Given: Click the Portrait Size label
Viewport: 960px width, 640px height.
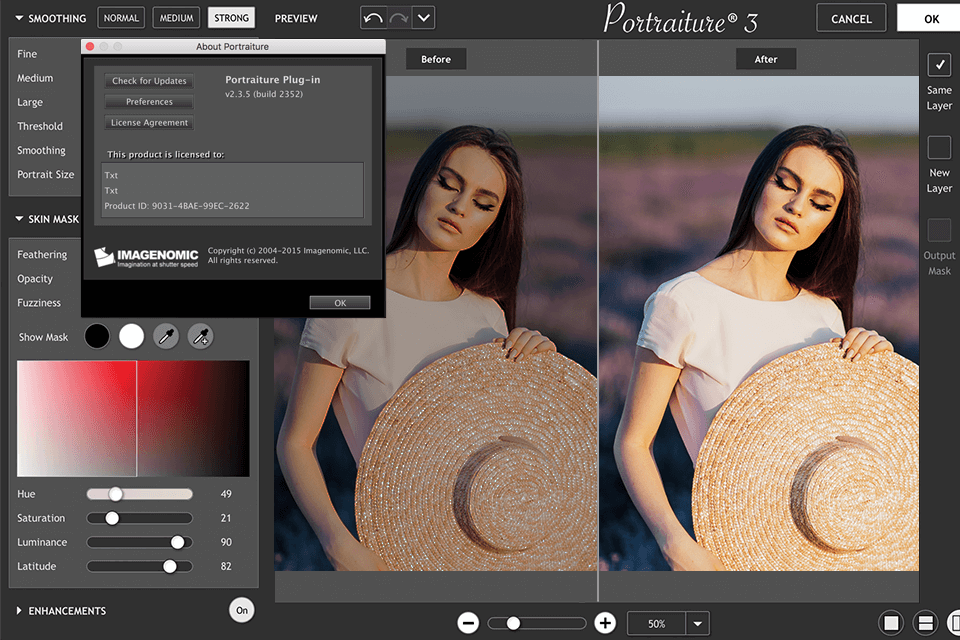Looking at the screenshot, I should 45,175.
